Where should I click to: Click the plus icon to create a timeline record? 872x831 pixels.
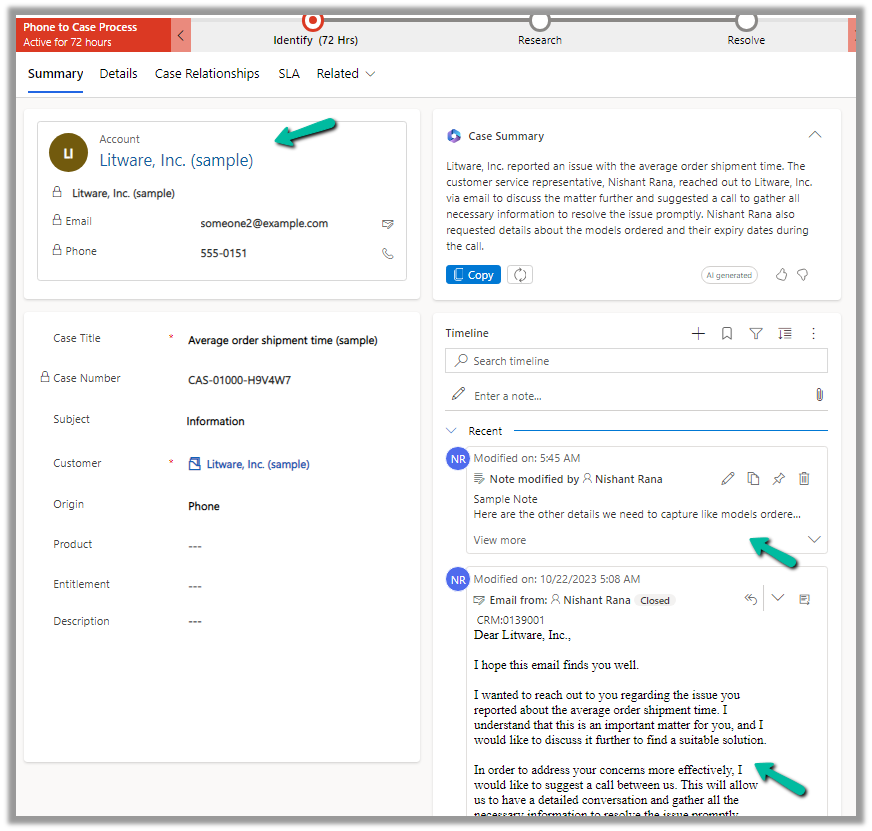(x=698, y=334)
